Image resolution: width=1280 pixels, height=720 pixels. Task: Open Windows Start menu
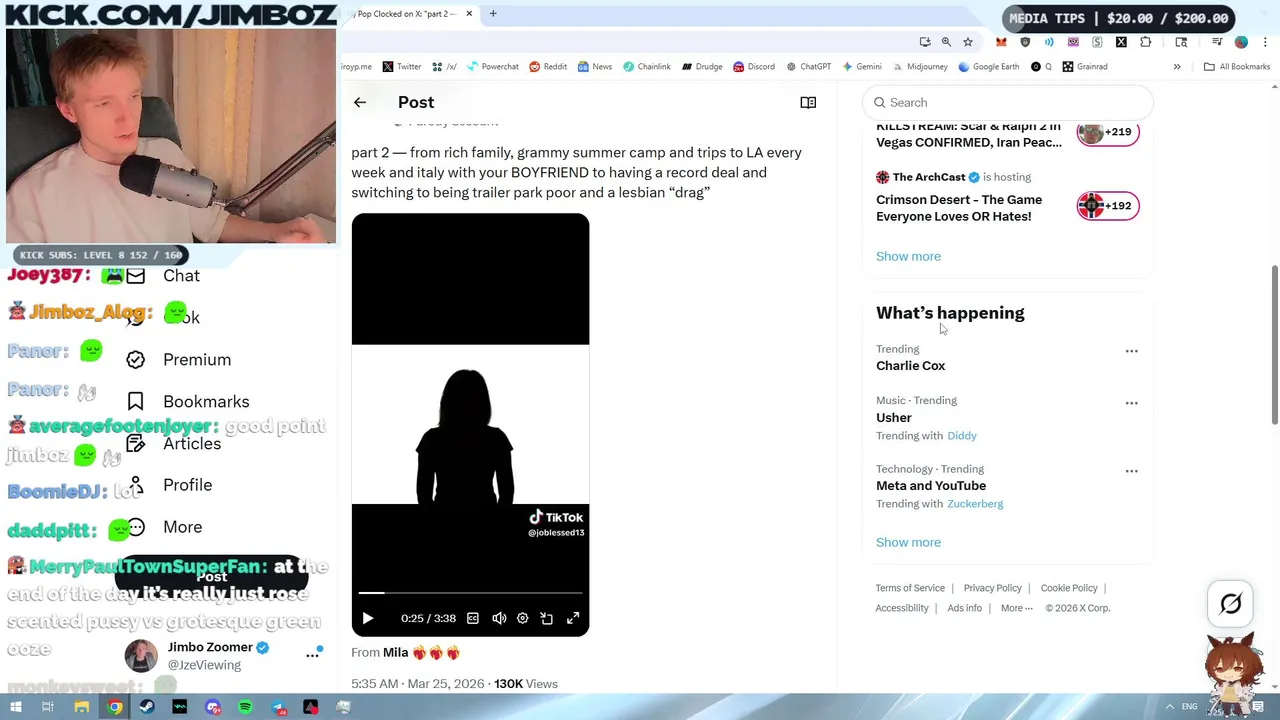coord(16,707)
